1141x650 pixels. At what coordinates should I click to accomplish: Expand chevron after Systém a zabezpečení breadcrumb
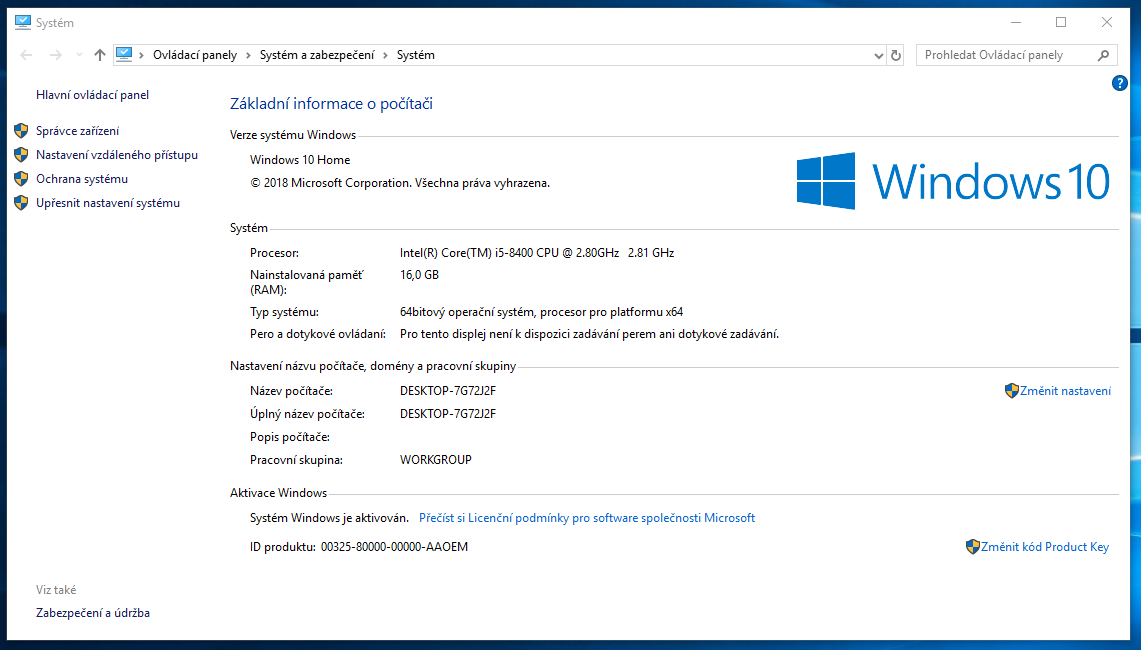click(385, 55)
